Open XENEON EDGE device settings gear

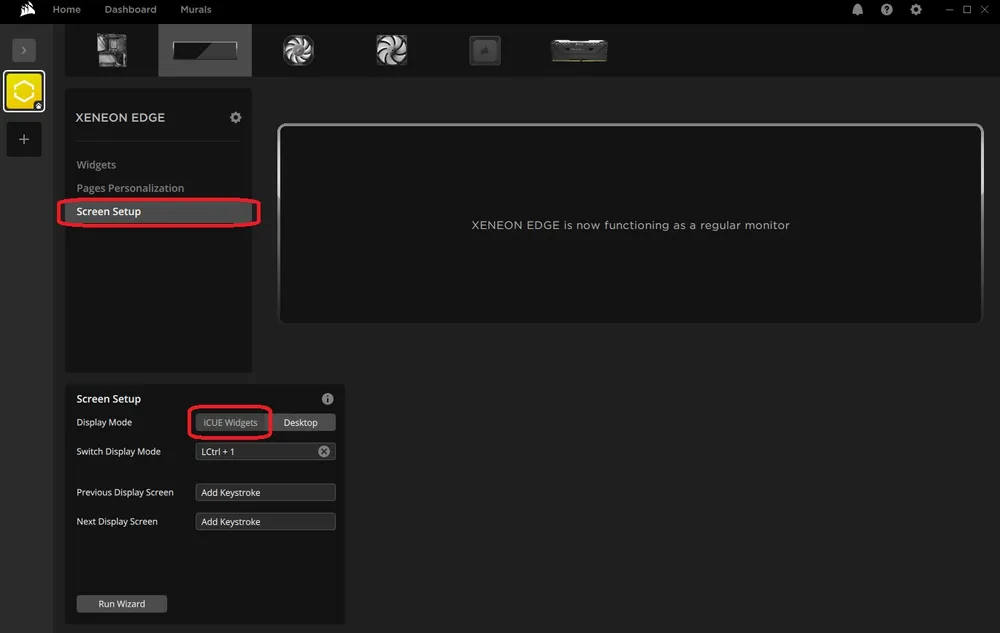coord(235,117)
